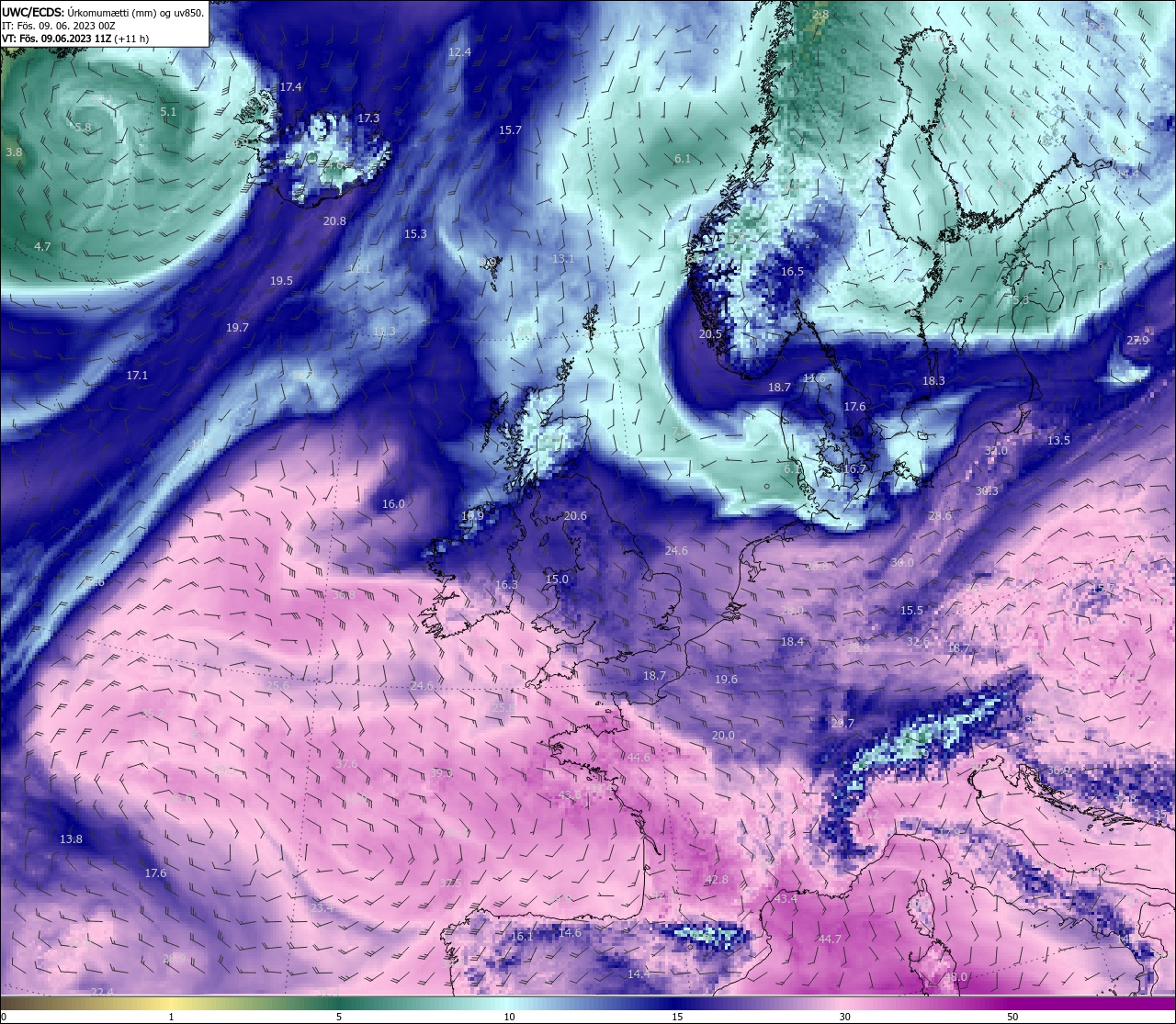Image resolution: width=1176 pixels, height=1024 pixels.
Task: Click the color scale at label 5
Action: [339, 1017]
